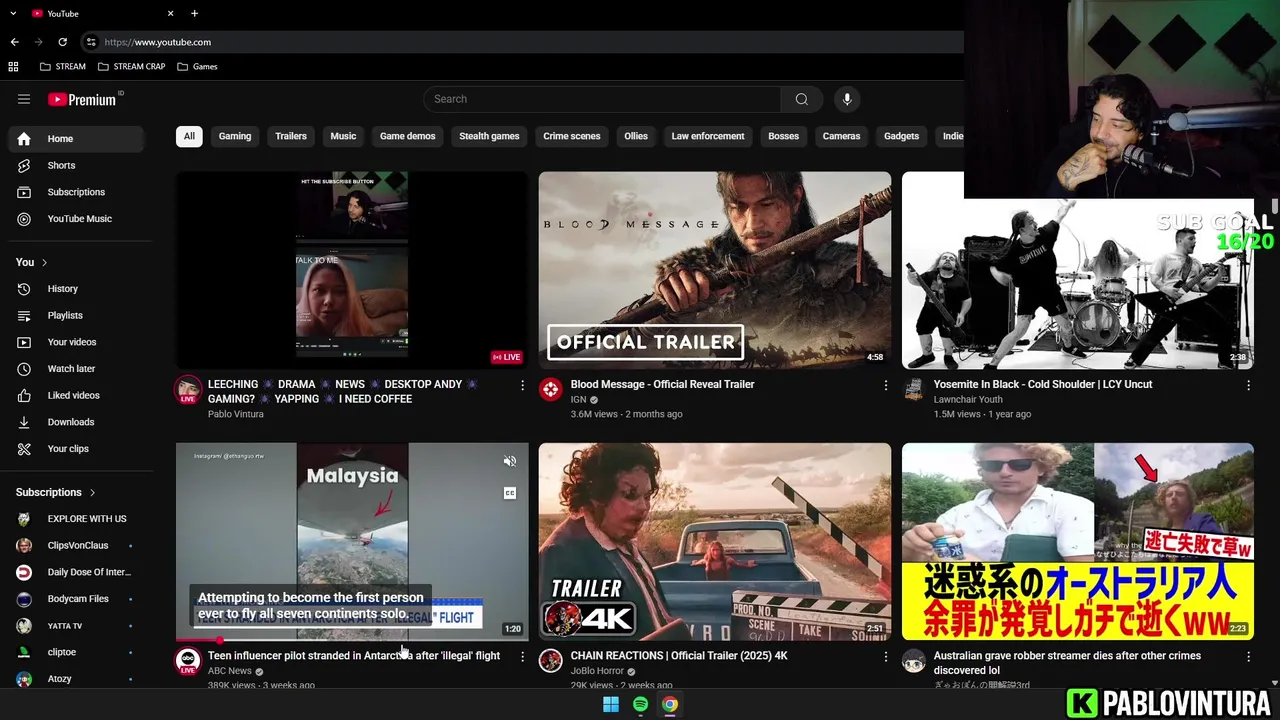
Task: Open the YouTube hamburger guide menu
Action: coord(24,99)
